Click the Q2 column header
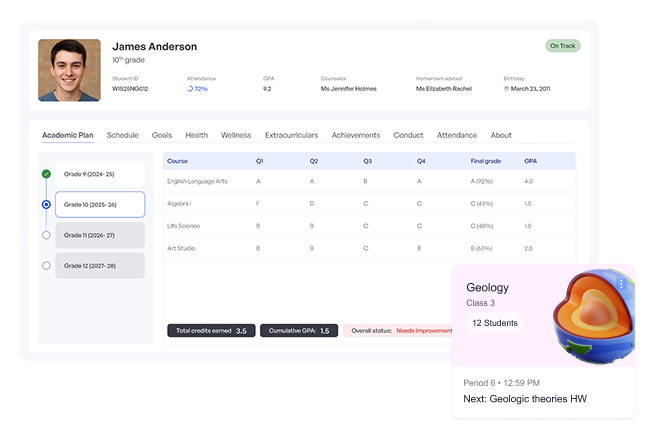The image size is (648, 434). 314,161
